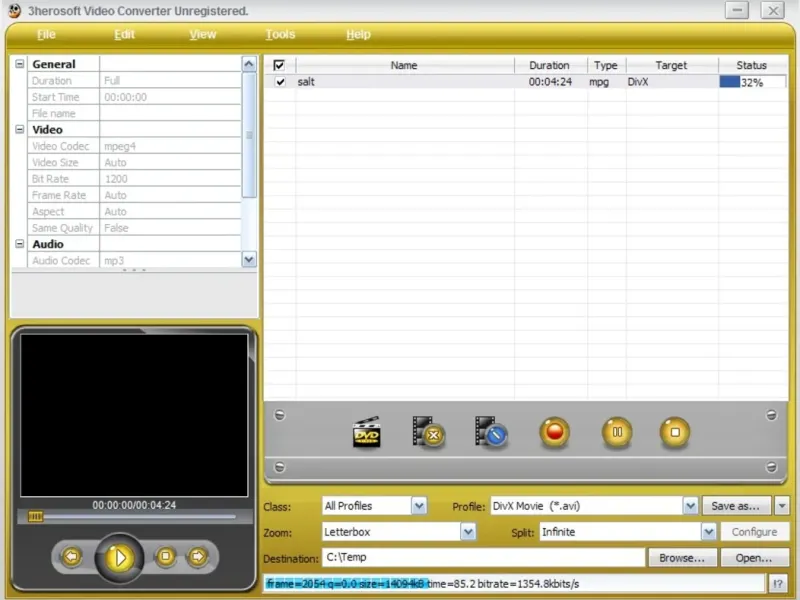Click the edit video filmstrip icon
800x600 pixels.
click(x=490, y=432)
